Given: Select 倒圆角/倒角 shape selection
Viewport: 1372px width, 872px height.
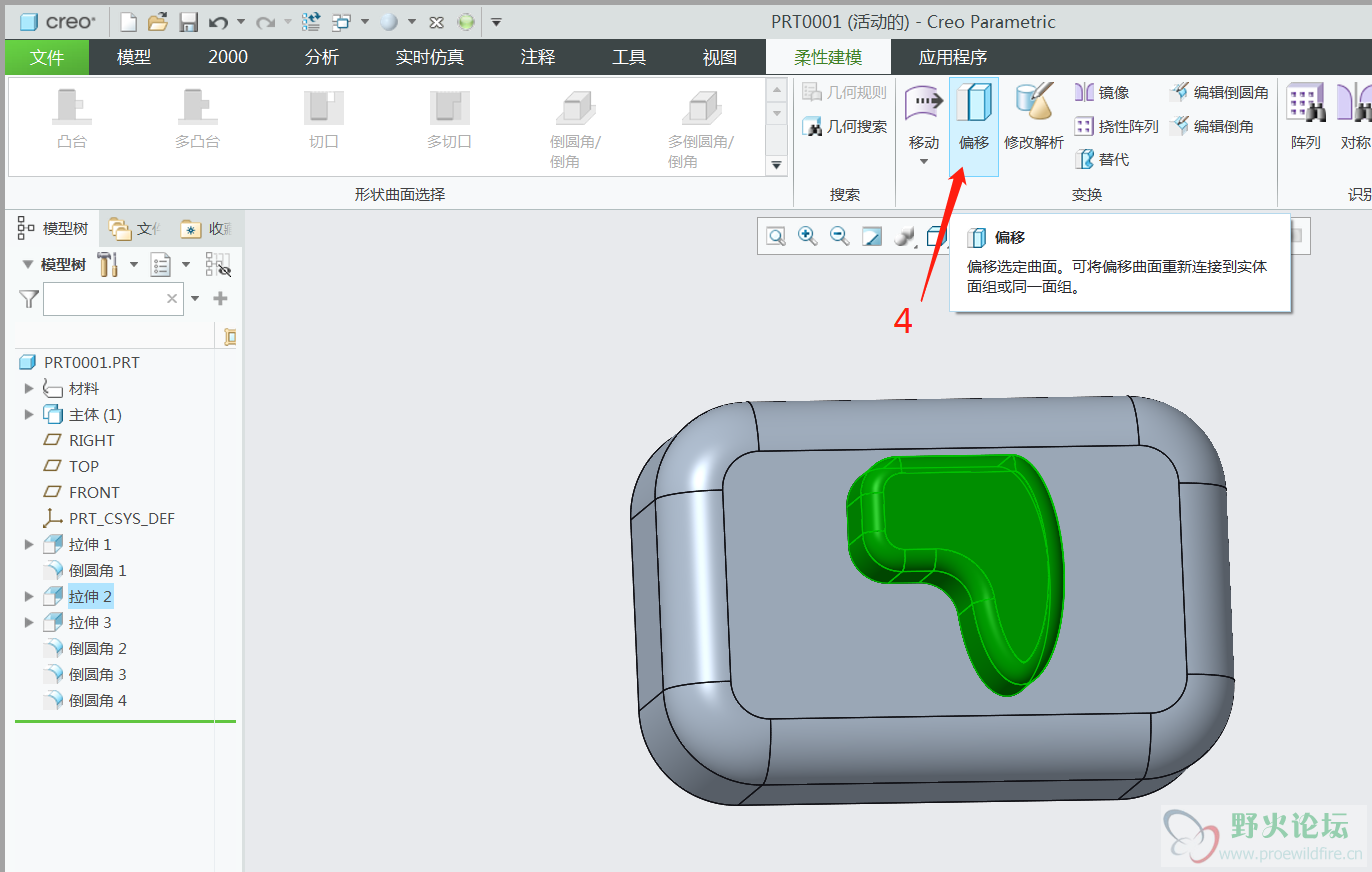Looking at the screenshot, I should click(x=576, y=129).
